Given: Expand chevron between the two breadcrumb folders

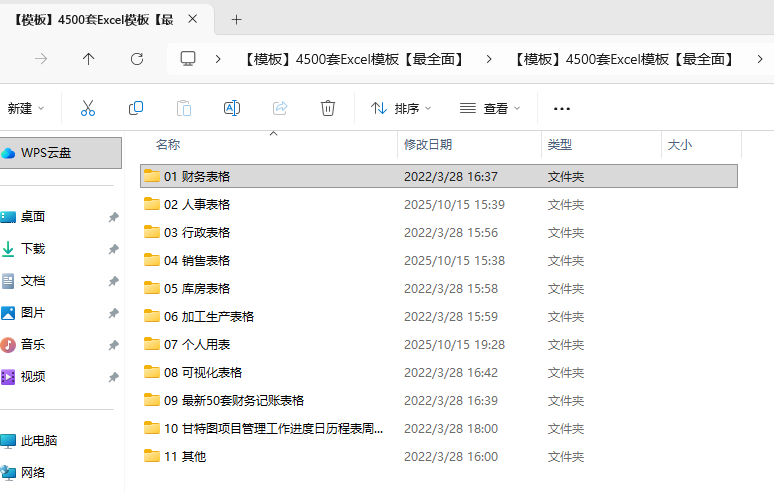Looking at the screenshot, I should tap(489, 59).
